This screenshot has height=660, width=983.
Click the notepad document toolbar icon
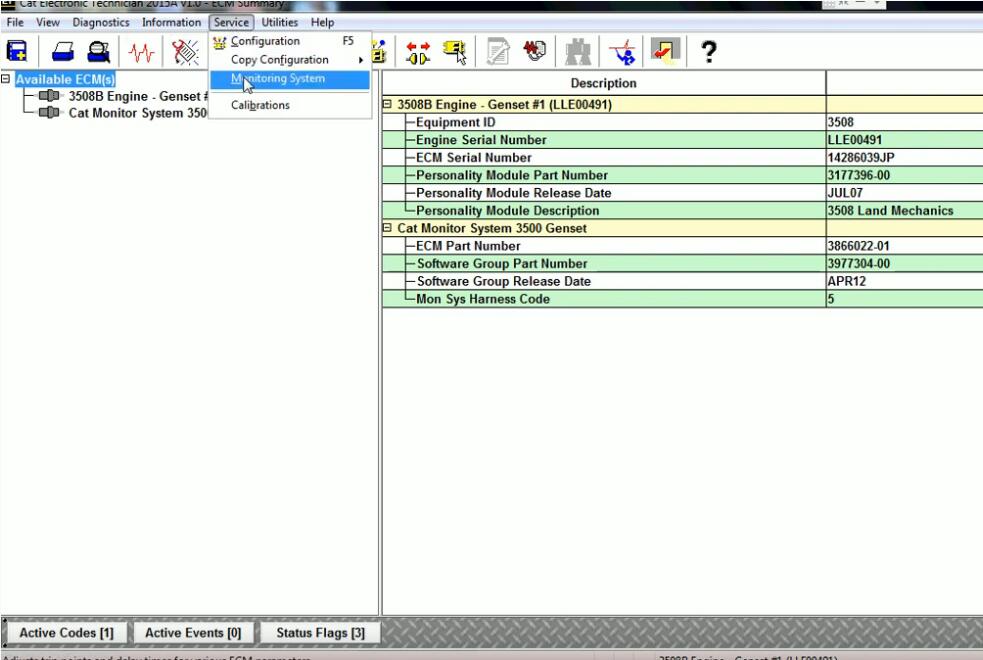point(498,52)
